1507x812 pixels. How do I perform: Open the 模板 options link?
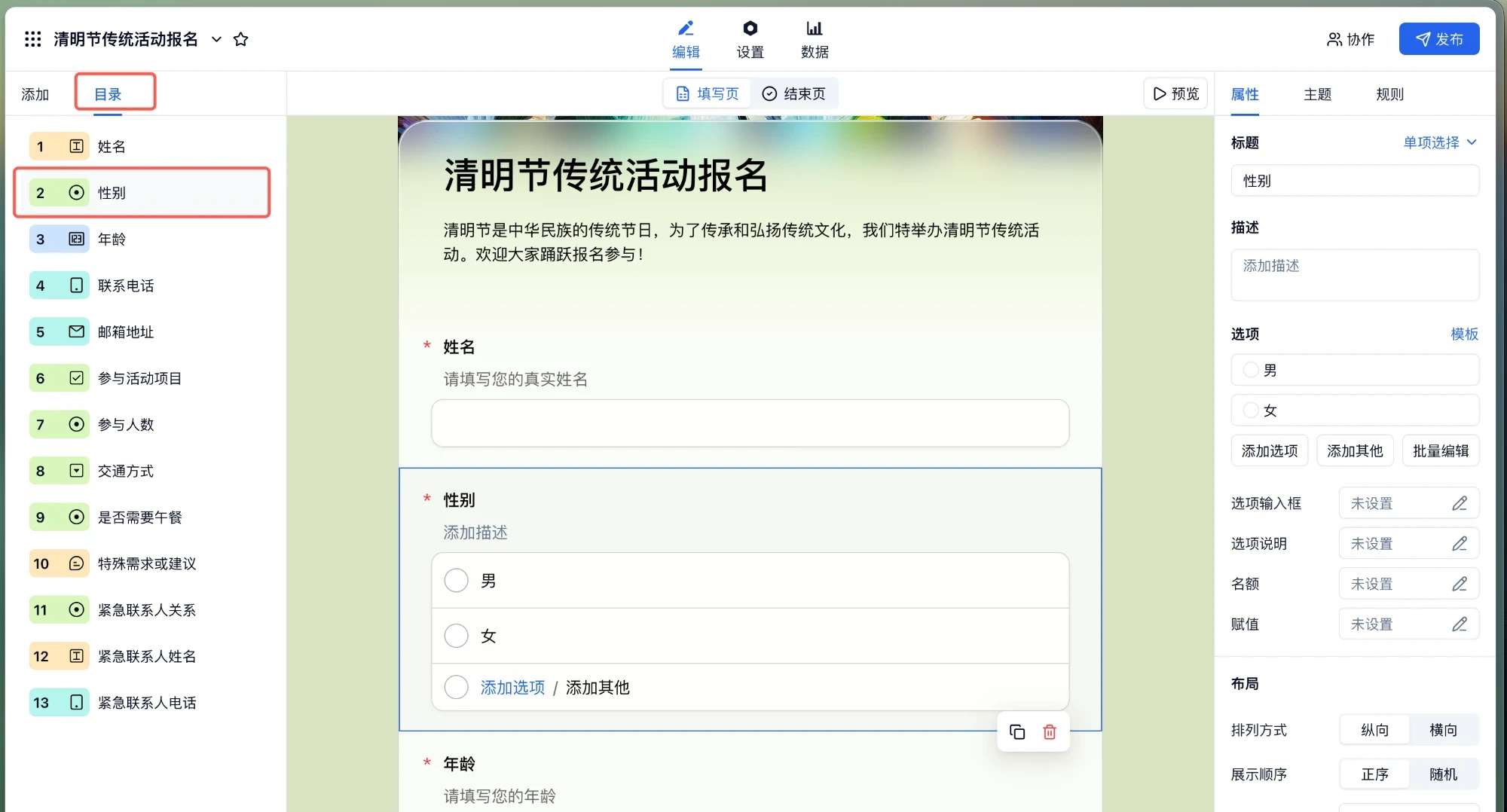coord(1464,334)
